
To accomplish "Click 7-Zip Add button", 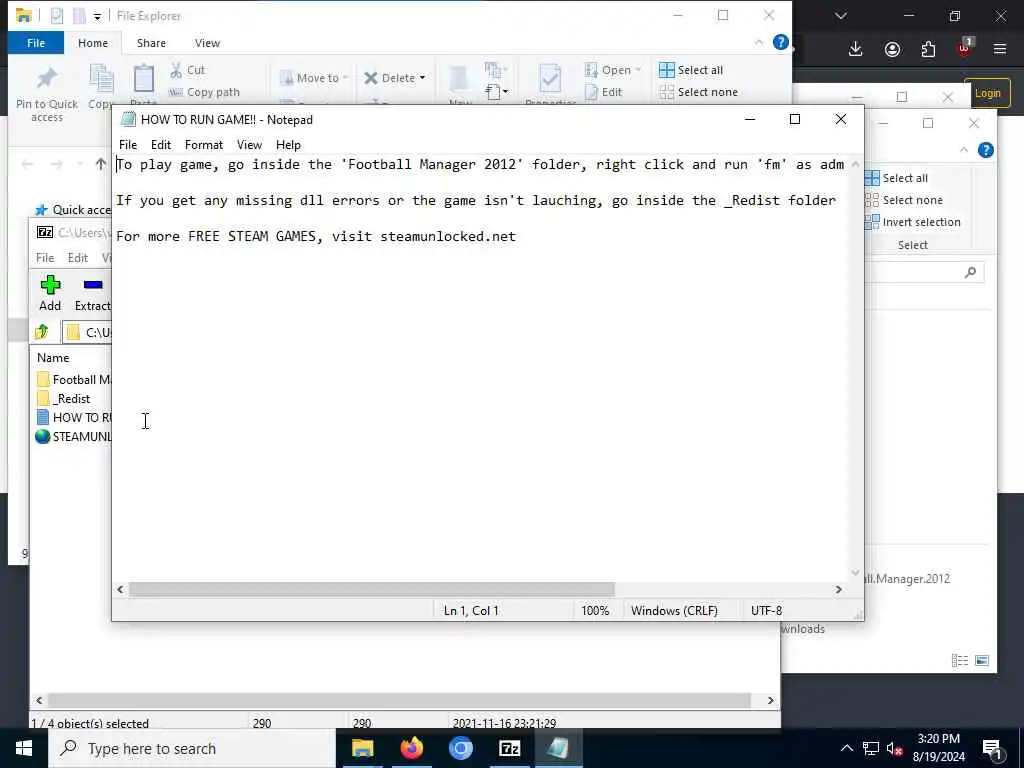I will 50,293.
